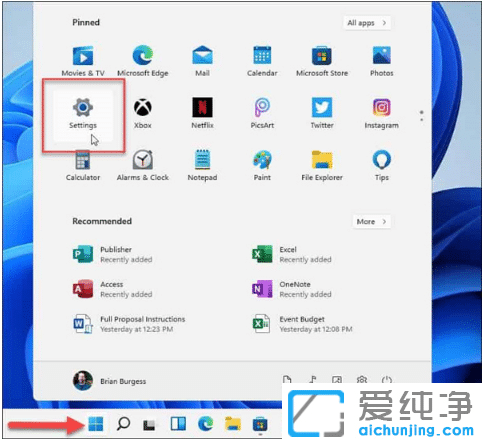Open Notepad from pinned apps
Viewport: 482px width, 443px height.
click(x=202, y=166)
